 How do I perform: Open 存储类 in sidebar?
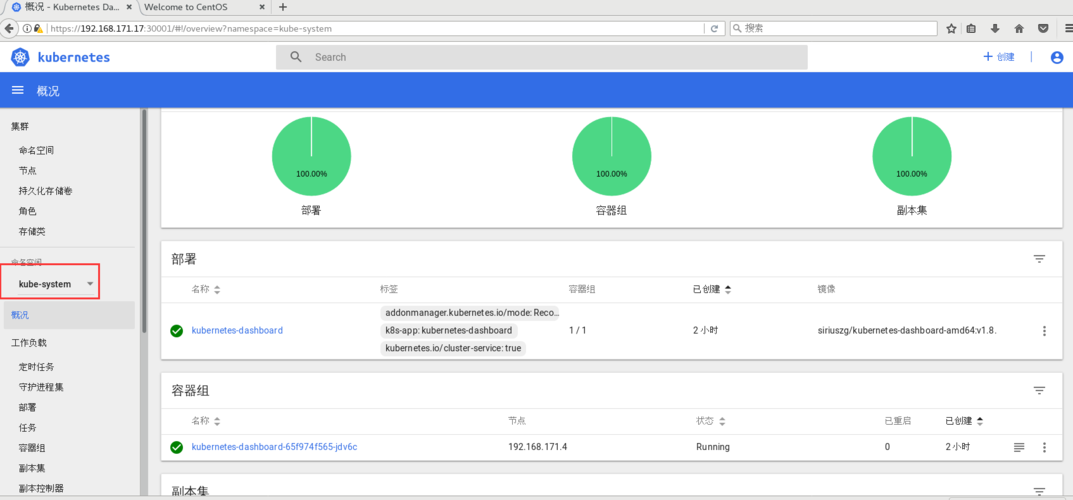(x=32, y=232)
